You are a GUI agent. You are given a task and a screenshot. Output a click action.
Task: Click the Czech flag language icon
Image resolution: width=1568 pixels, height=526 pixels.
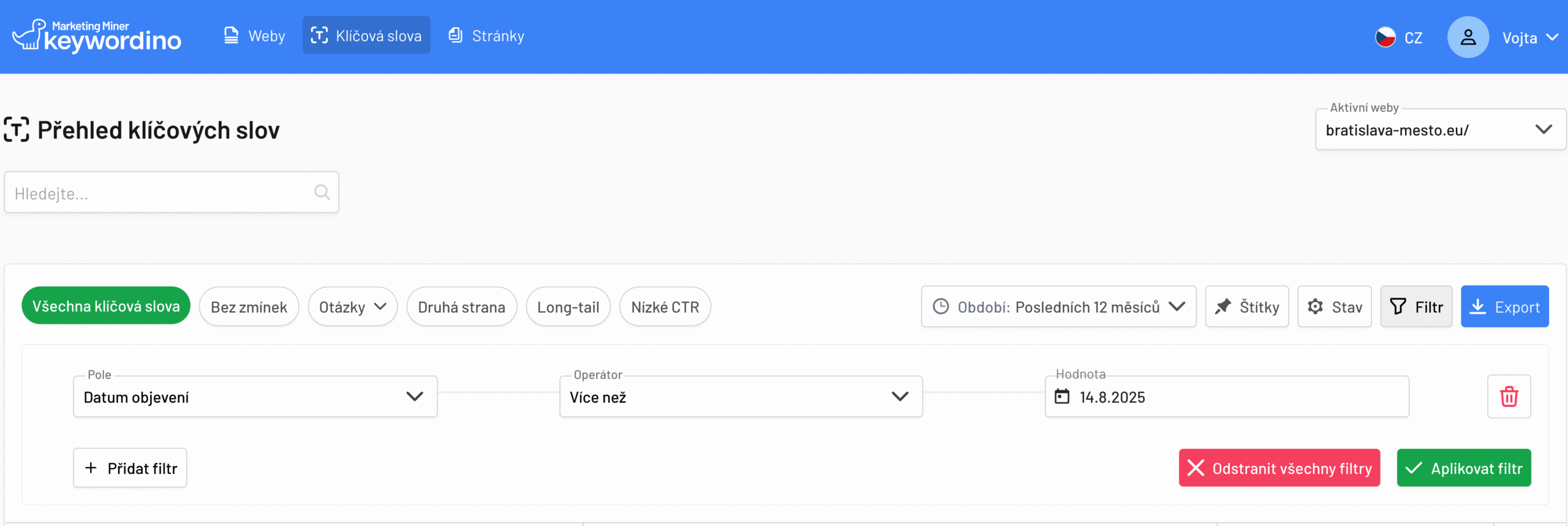click(x=1385, y=37)
